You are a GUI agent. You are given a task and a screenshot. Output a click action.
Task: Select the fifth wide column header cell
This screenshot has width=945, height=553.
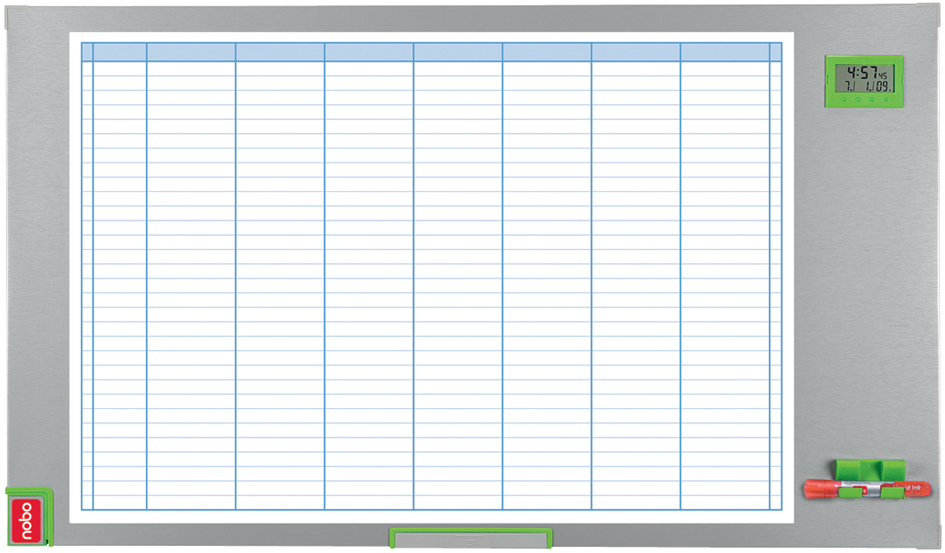(547, 52)
